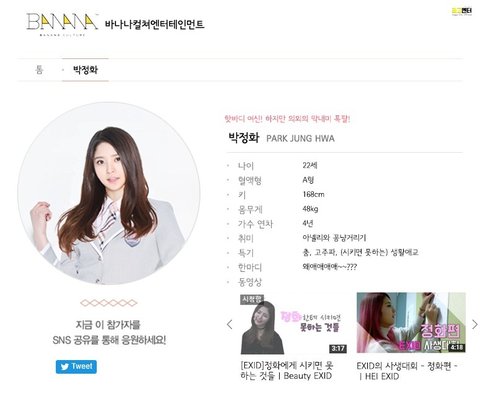This screenshot has width=480, height=406.
Task: Click the small logo badge at top right
Action: (x=462, y=11)
